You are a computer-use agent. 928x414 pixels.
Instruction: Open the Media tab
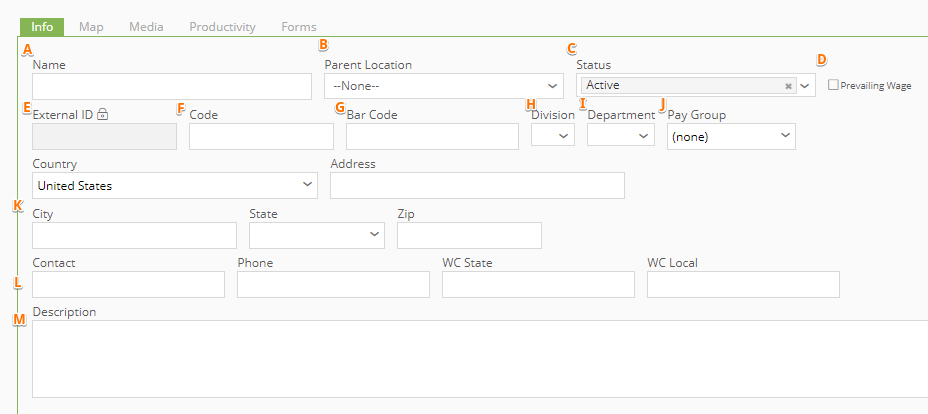[146, 27]
